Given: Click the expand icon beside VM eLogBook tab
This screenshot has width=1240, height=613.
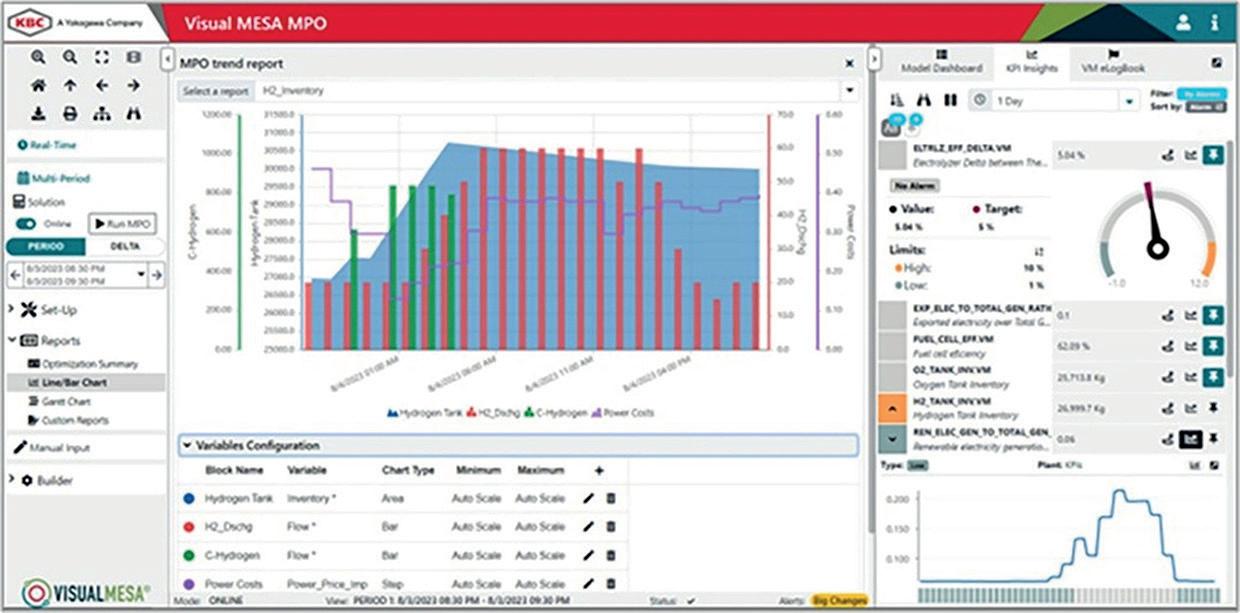Looking at the screenshot, I should pyautogui.click(x=1217, y=62).
